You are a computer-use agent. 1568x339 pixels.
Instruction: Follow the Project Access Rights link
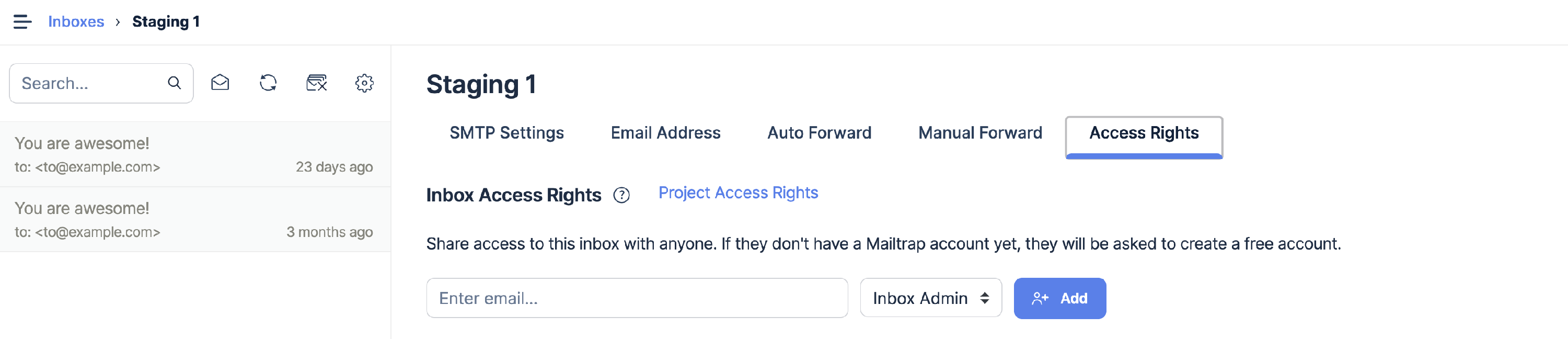tap(737, 193)
